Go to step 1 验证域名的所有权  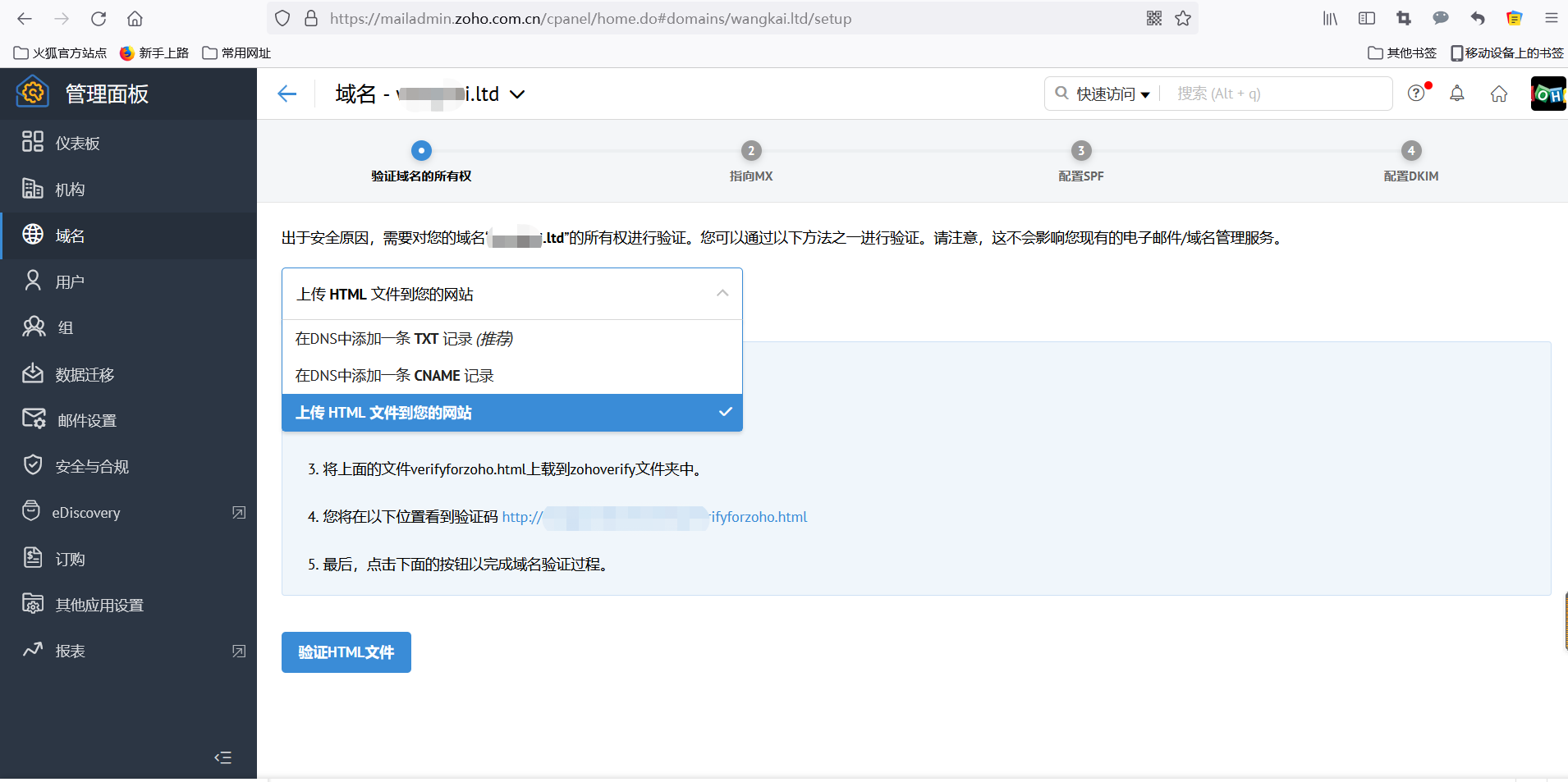coord(421,161)
